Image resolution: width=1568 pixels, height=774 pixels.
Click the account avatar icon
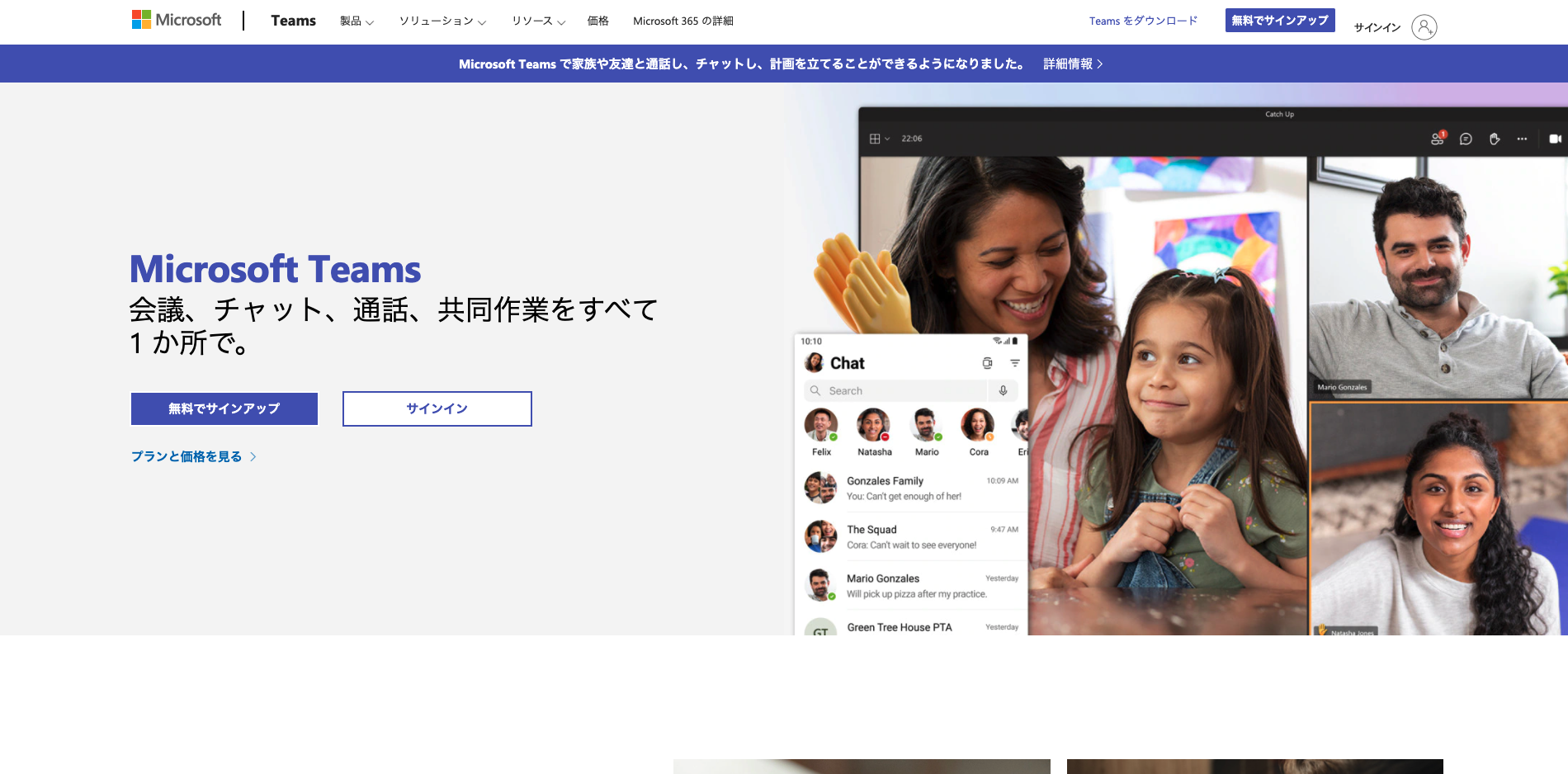[x=1424, y=27]
